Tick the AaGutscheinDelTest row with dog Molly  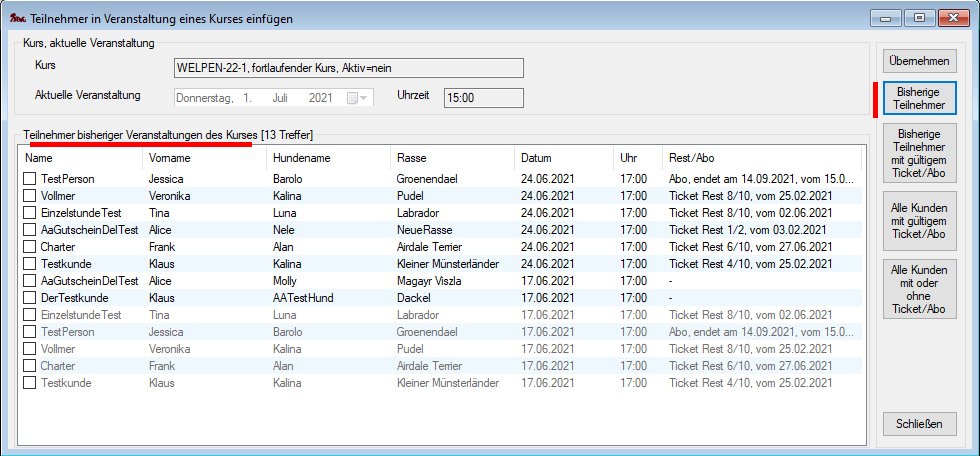click(x=31, y=280)
